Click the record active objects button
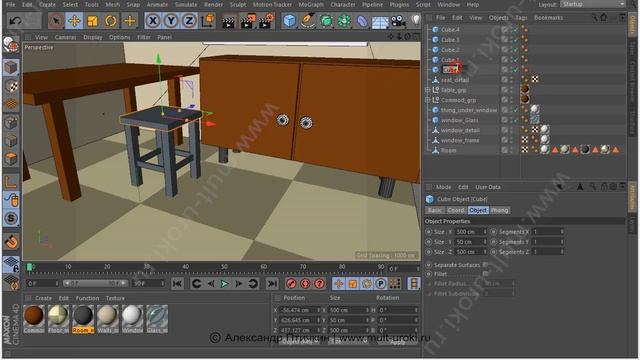 tap(291, 283)
